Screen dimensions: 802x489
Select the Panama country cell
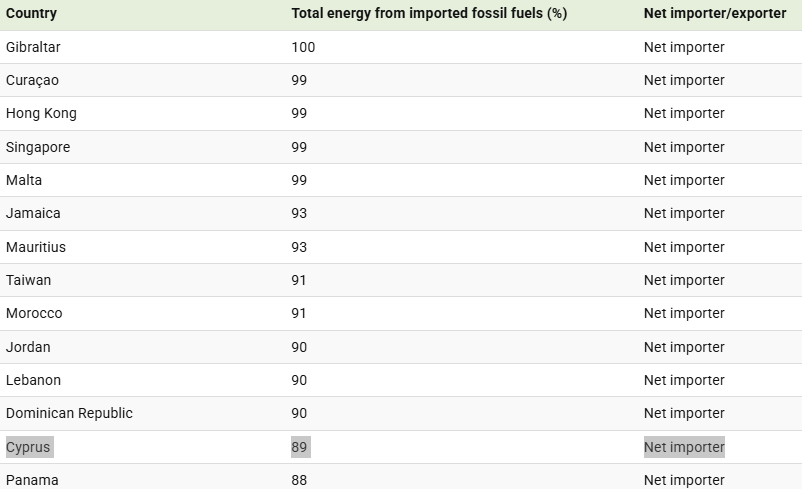point(32,480)
